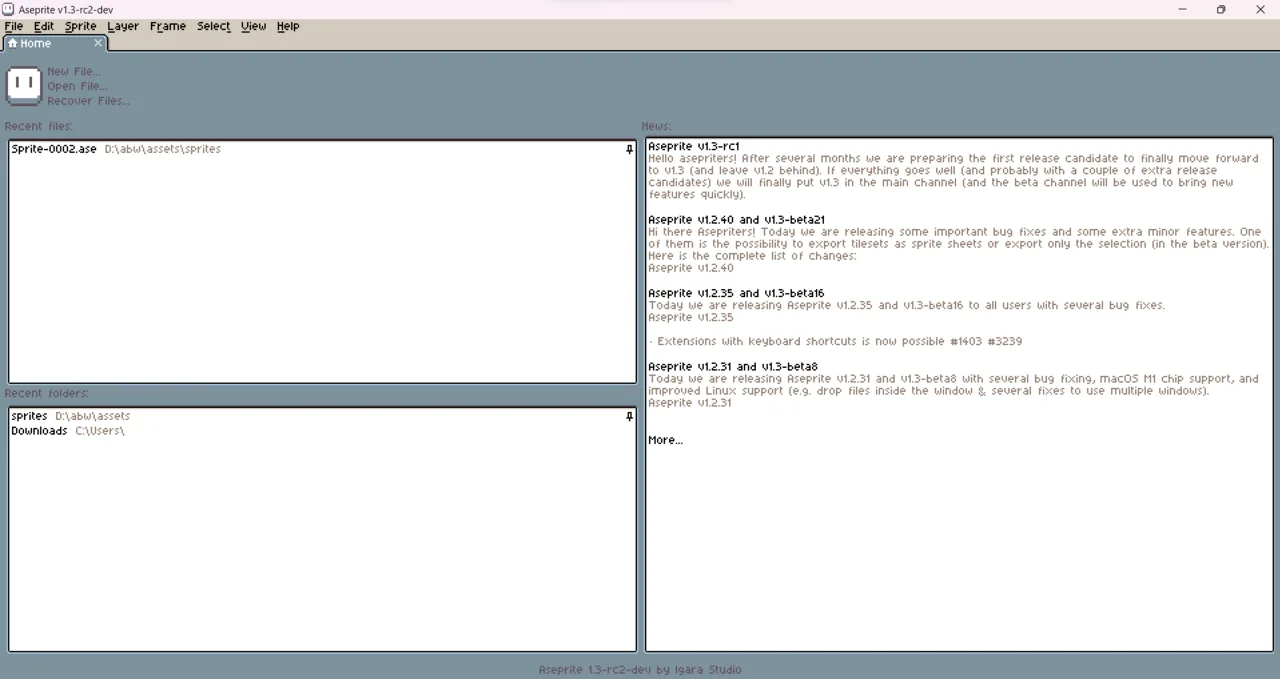
Task: Click the Recover Files... link
Action: [88, 101]
